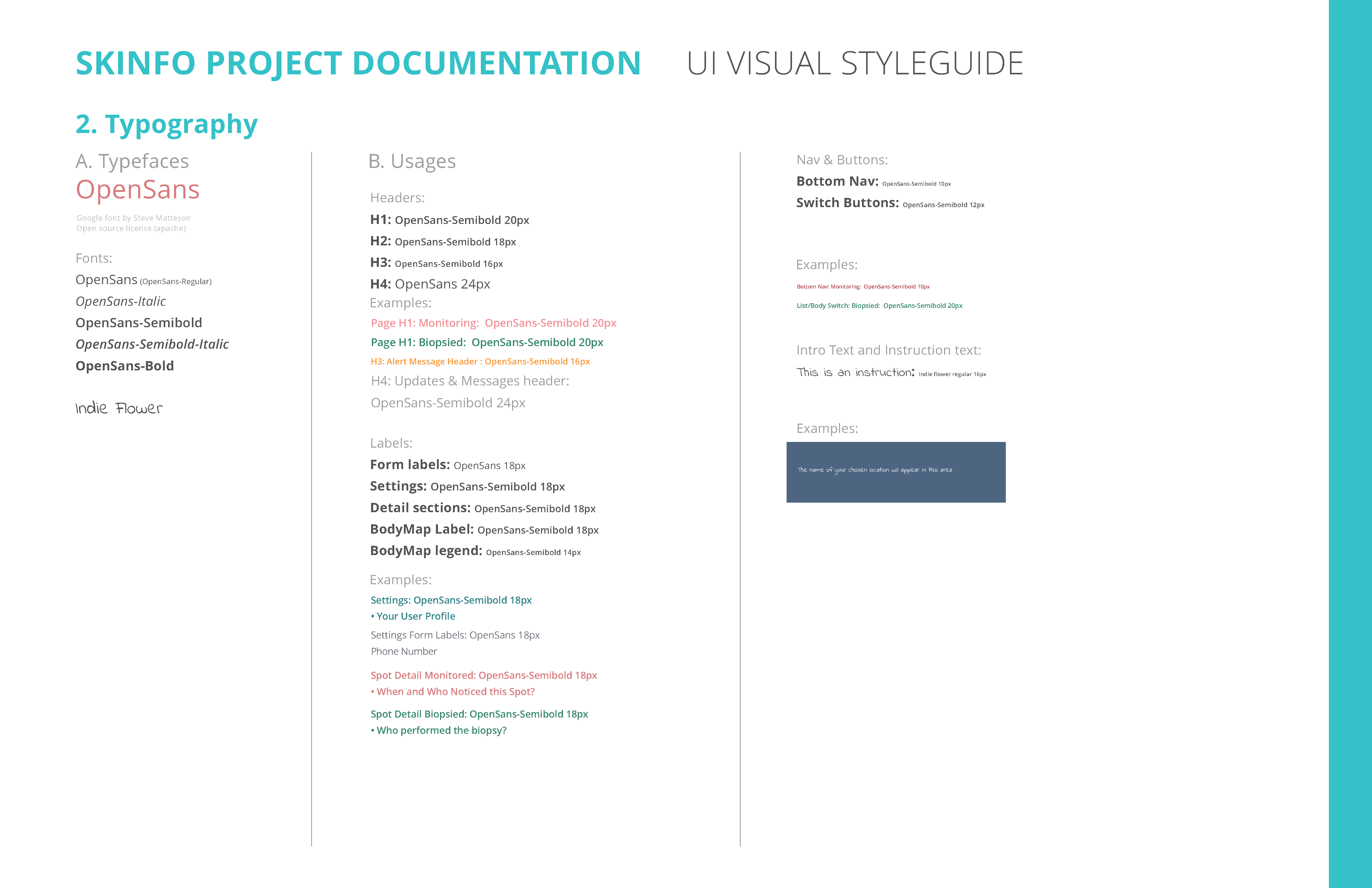Screen dimensions: 1372x888
Task: Click the 'Headers:' label
Action: [x=397, y=198]
